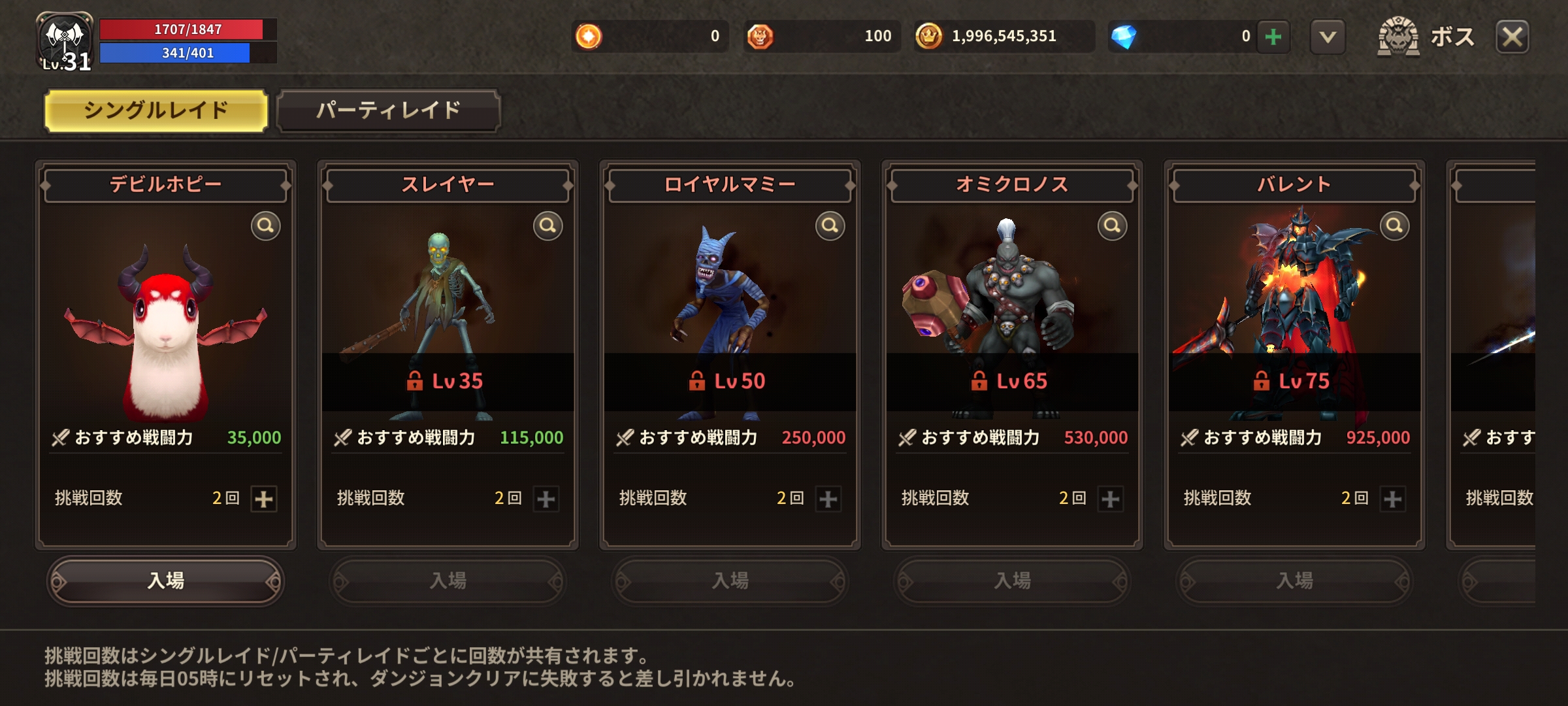Screen dimensions: 1568x706
Task: Expand the currency dropdown arrow
Action: click(x=1328, y=37)
